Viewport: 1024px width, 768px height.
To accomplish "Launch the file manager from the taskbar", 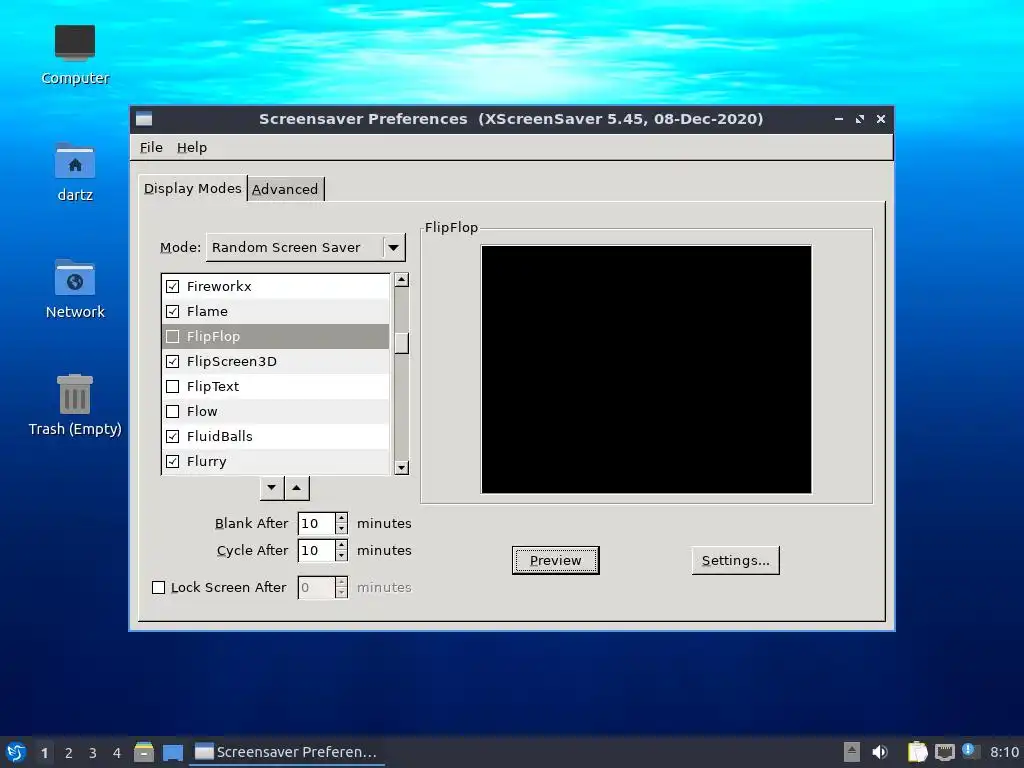I will click(x=144, y=752).
